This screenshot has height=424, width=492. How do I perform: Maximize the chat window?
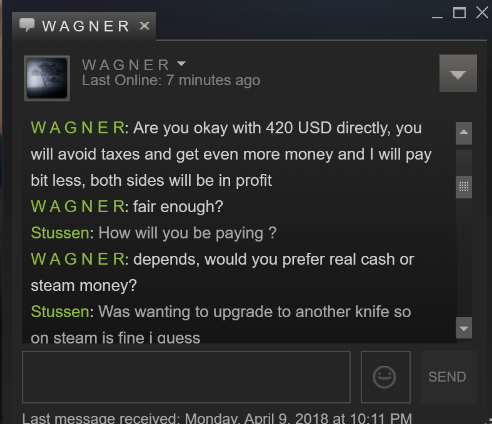tap(459, 13)
